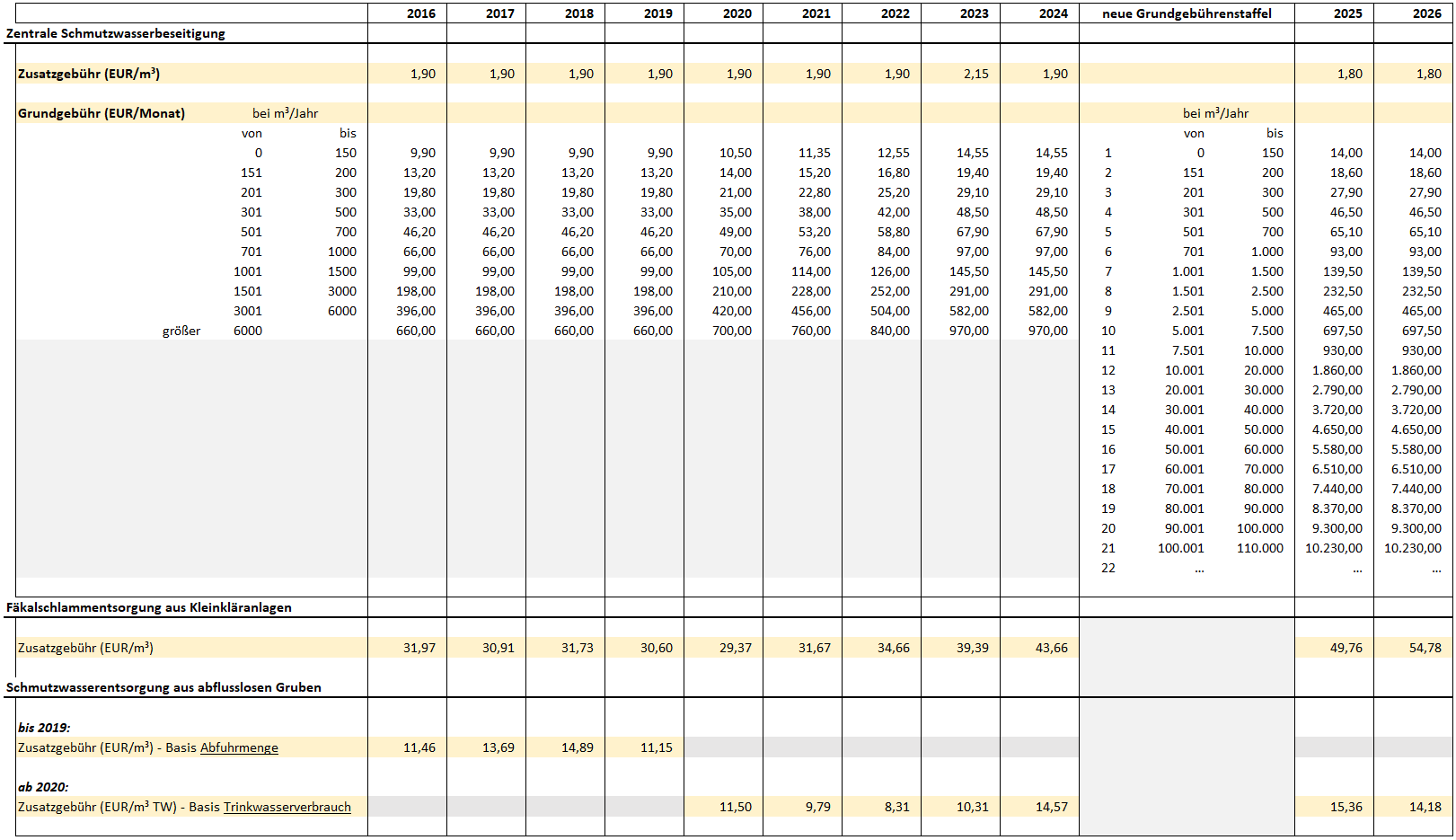This screenshot has height=840, width=1456.
Task: Click the underlined word 'Trinkwasserverbrauch'
Action: [x=287, y=807]
